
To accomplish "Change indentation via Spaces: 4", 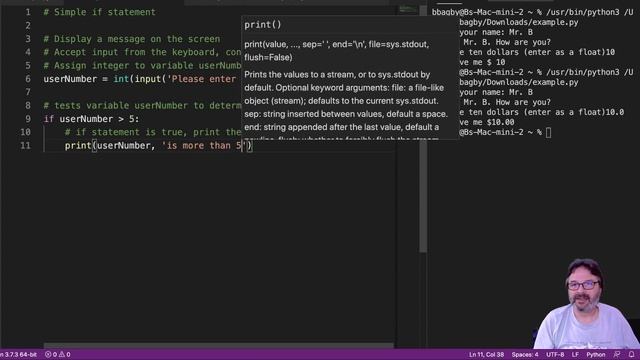I will 525,354.
